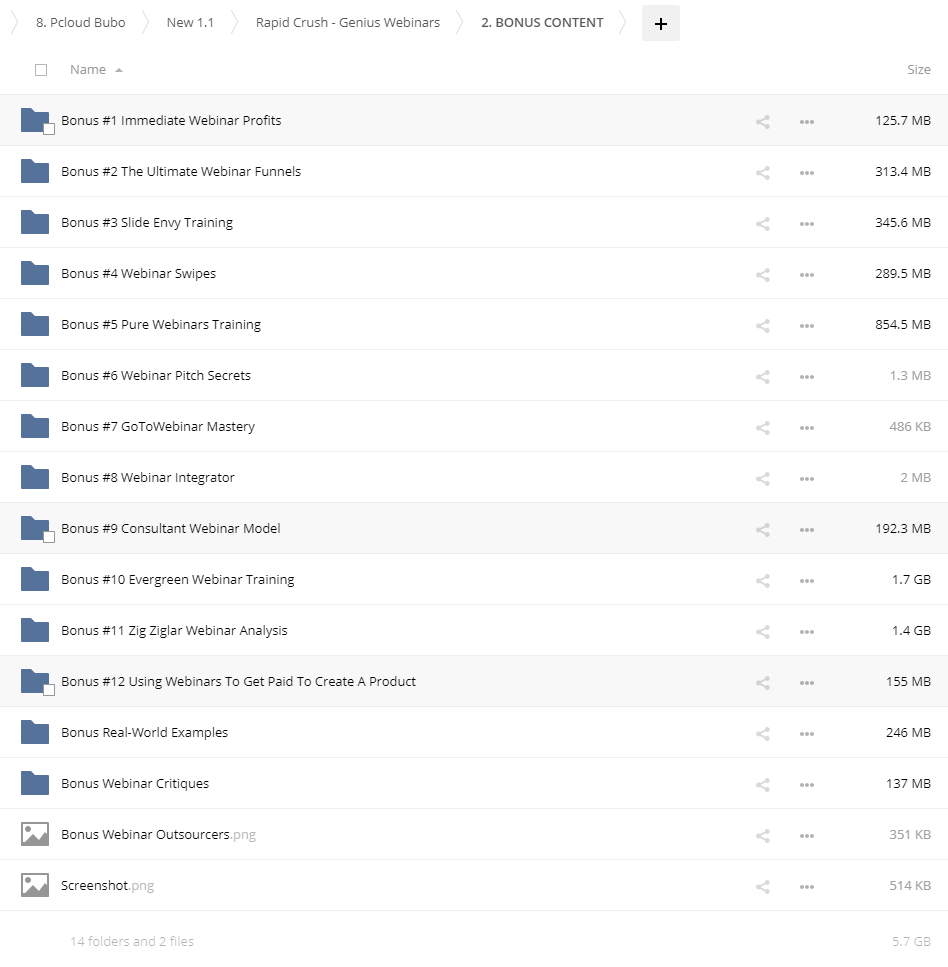Screen dimensions: 948x967
Task: Share the Screenshot.png file
Action: click(762, 887)
